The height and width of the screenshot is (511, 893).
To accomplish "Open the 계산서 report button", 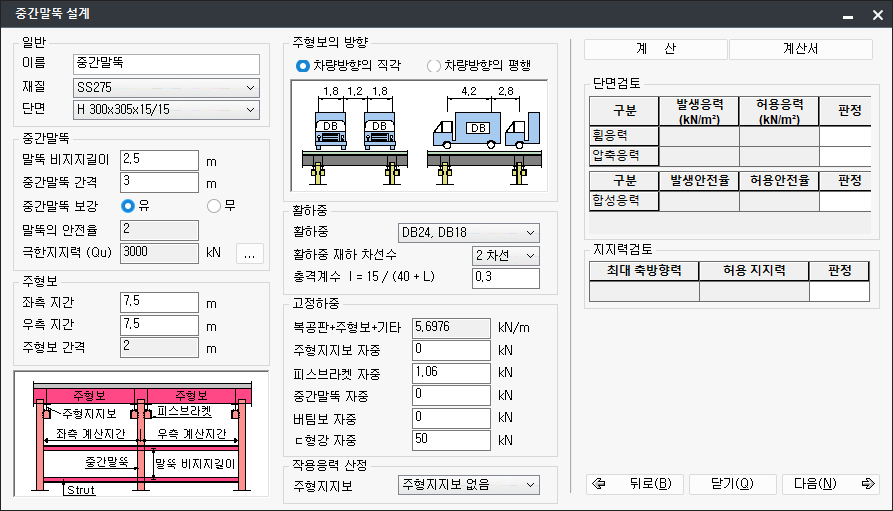I will (786, 49).
